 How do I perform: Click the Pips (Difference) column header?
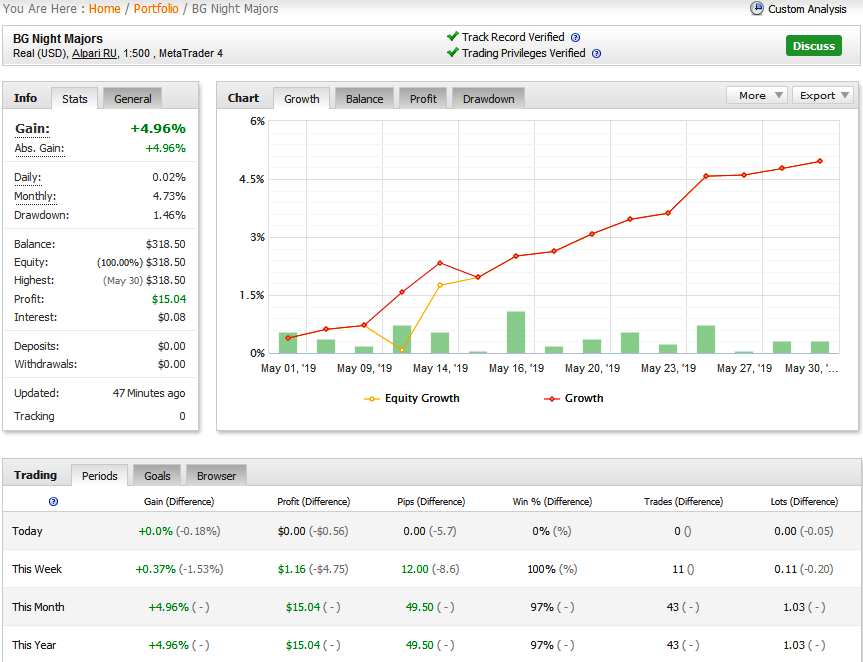click(431, 501)
